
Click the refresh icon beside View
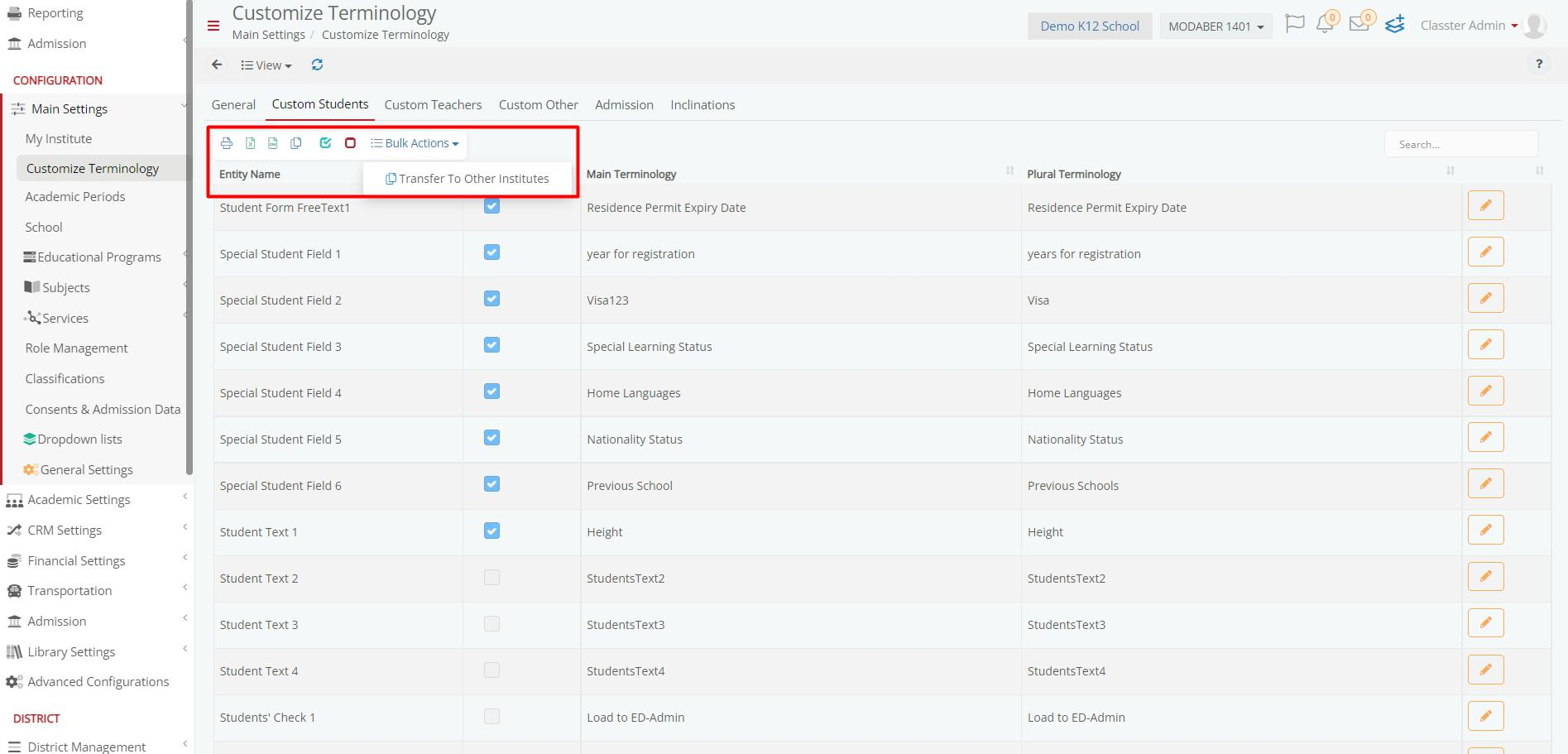click(317, 65)
